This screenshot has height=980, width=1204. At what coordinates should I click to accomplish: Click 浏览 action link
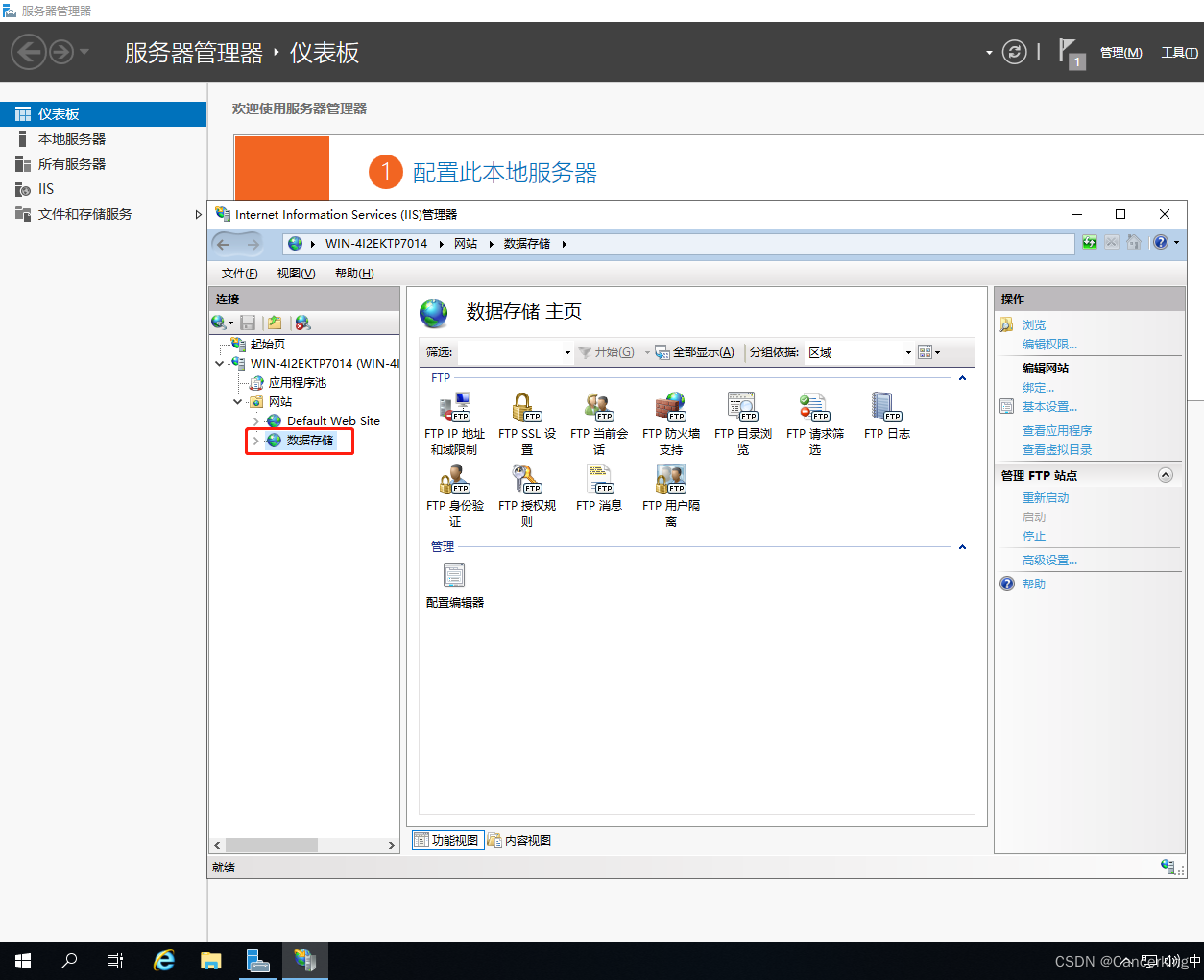coord(1034,325)
